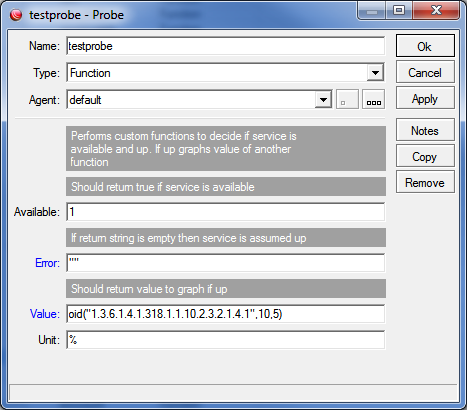Open Notes for this probe

point(425,130)
